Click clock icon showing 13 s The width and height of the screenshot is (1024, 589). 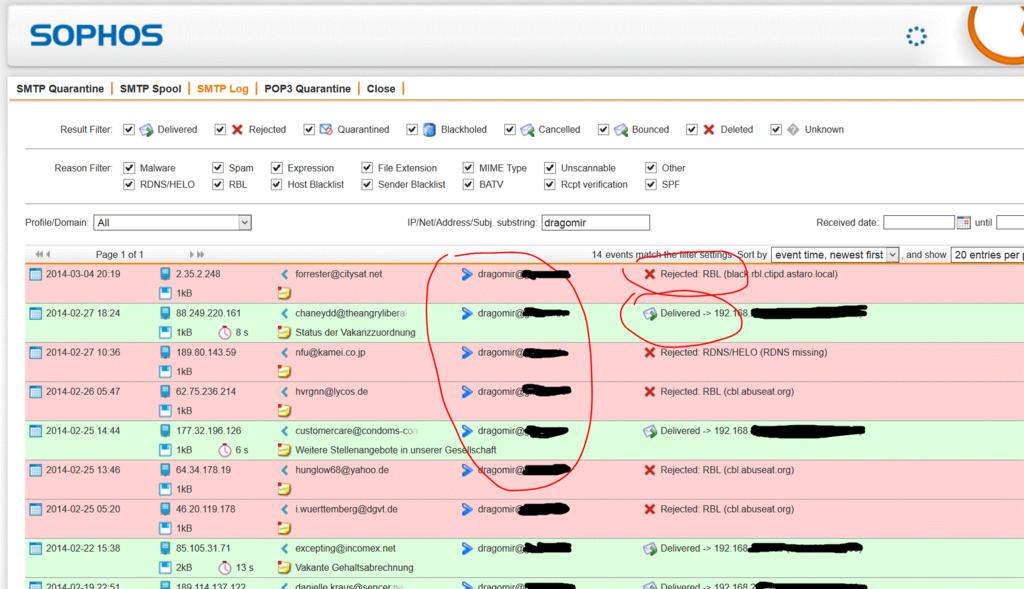click(x=225, y=568)
